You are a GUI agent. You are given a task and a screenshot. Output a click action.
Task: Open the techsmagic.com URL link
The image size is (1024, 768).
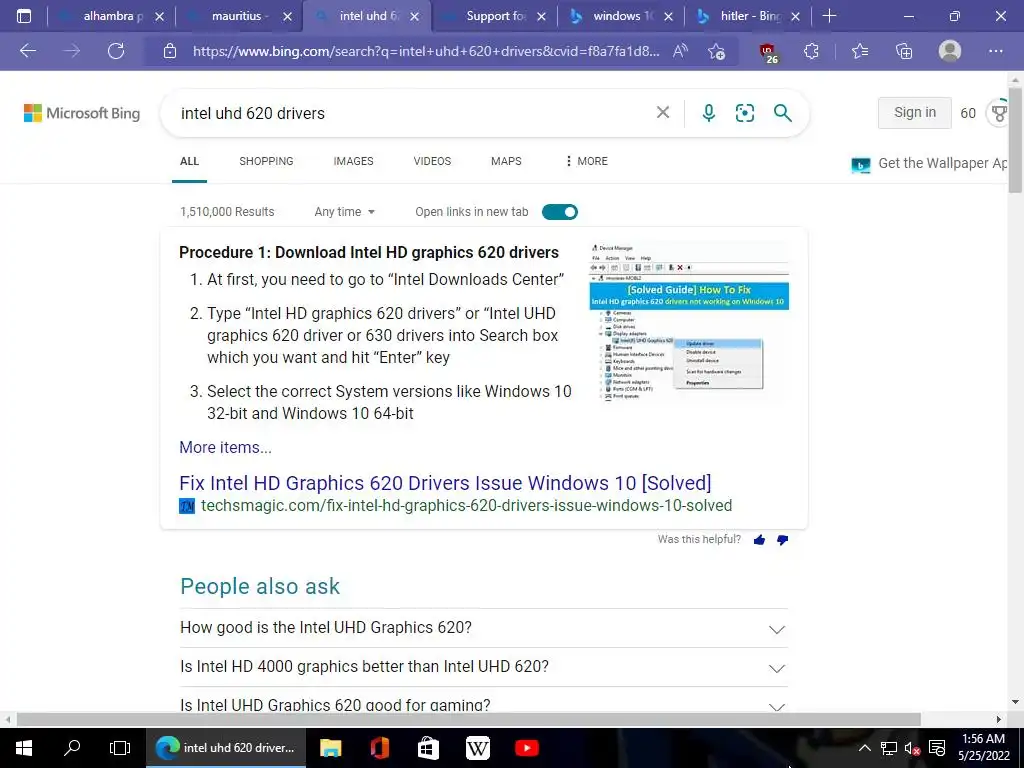(466, 505)
